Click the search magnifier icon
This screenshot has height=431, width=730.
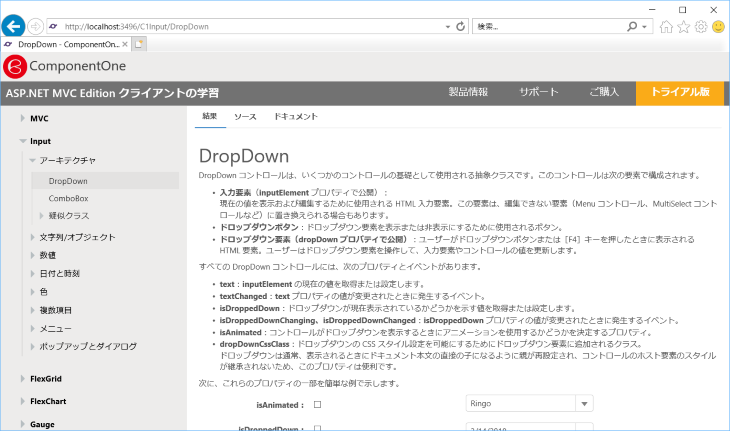pos(632,27)
